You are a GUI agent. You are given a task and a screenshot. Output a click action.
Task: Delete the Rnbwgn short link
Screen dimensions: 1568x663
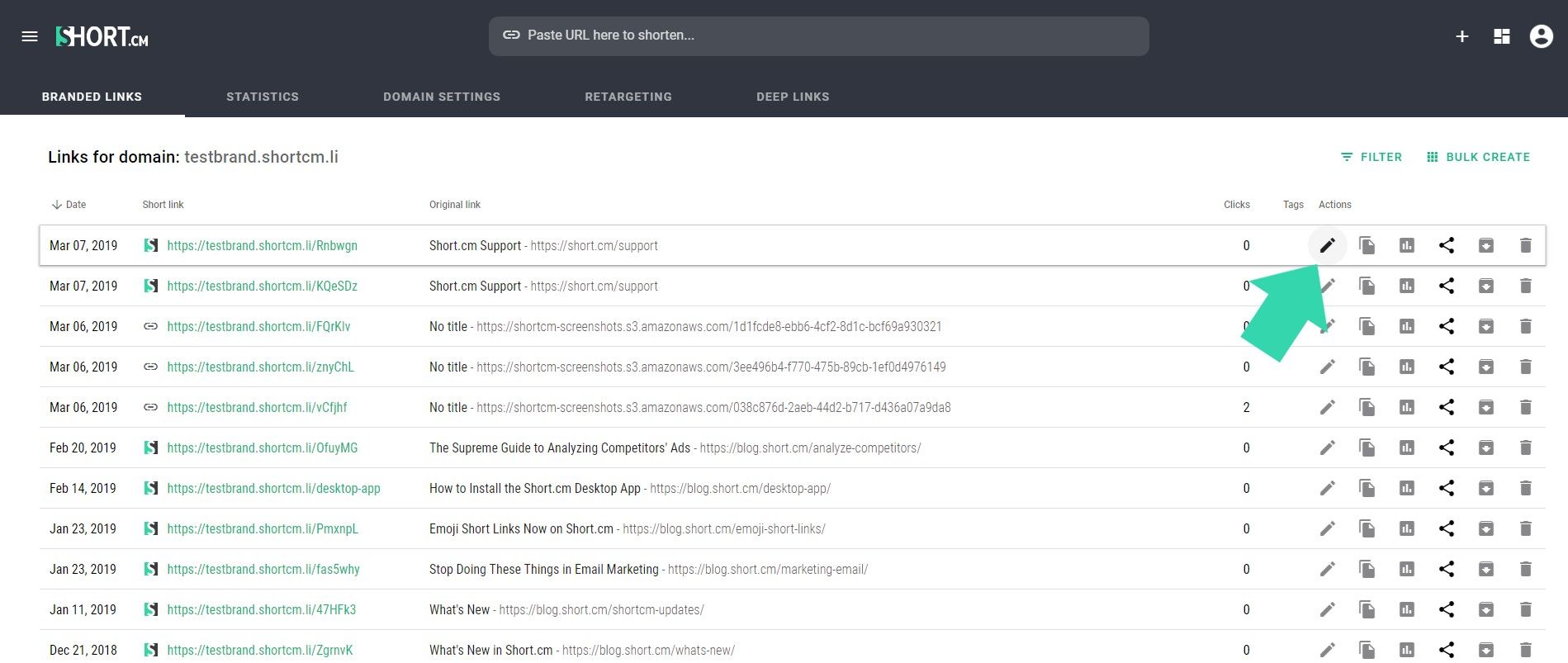coord(1526,245)
